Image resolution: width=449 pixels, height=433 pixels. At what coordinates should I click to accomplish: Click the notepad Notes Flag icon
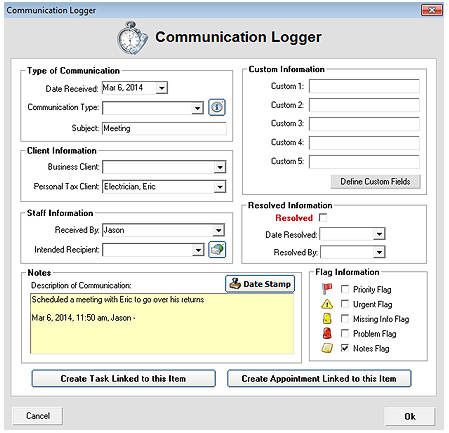click(327, 348)
